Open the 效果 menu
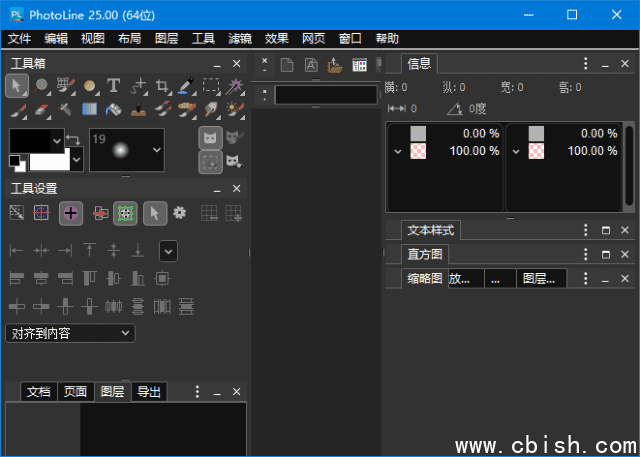The width and height of the screenshot is (640, 457). (x=276, y=39)
